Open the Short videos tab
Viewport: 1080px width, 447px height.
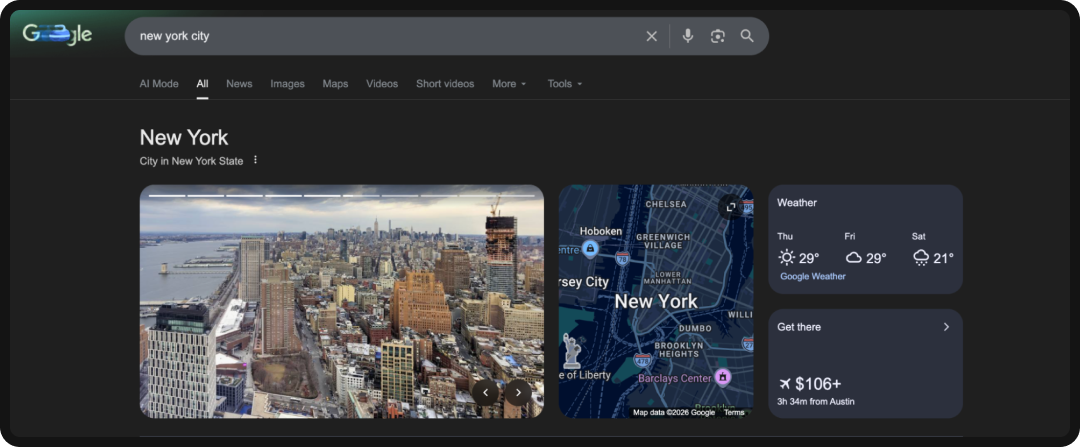tap(445, 83)
